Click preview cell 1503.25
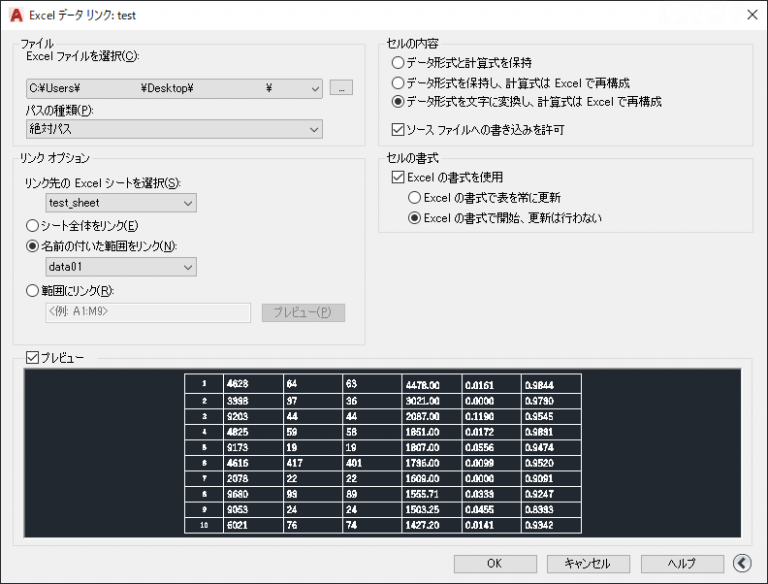Image resolution: width=768 pixels, height=584 pixels. pos(432,510)
